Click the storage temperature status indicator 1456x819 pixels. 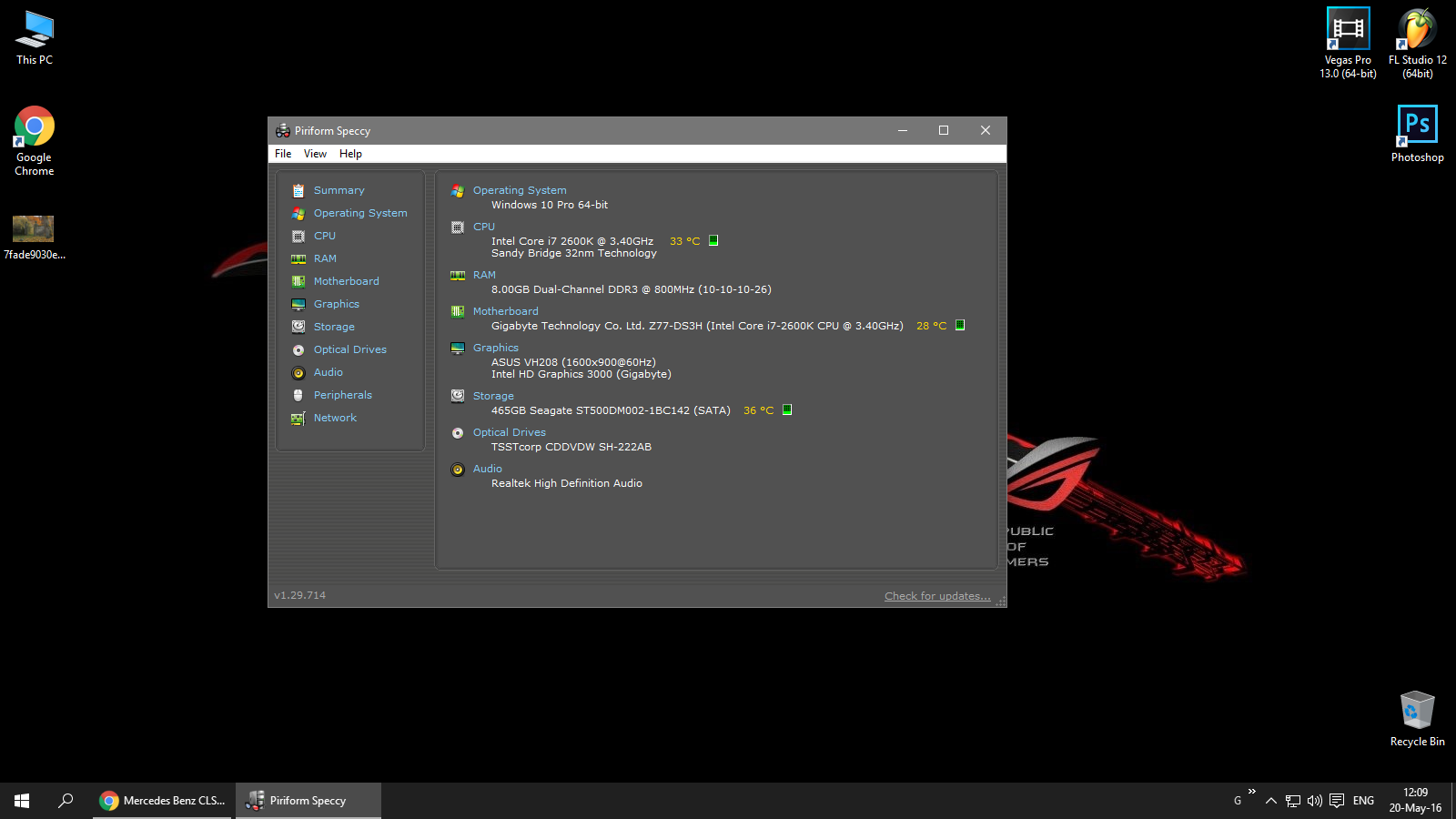click(x=787, y=409)
